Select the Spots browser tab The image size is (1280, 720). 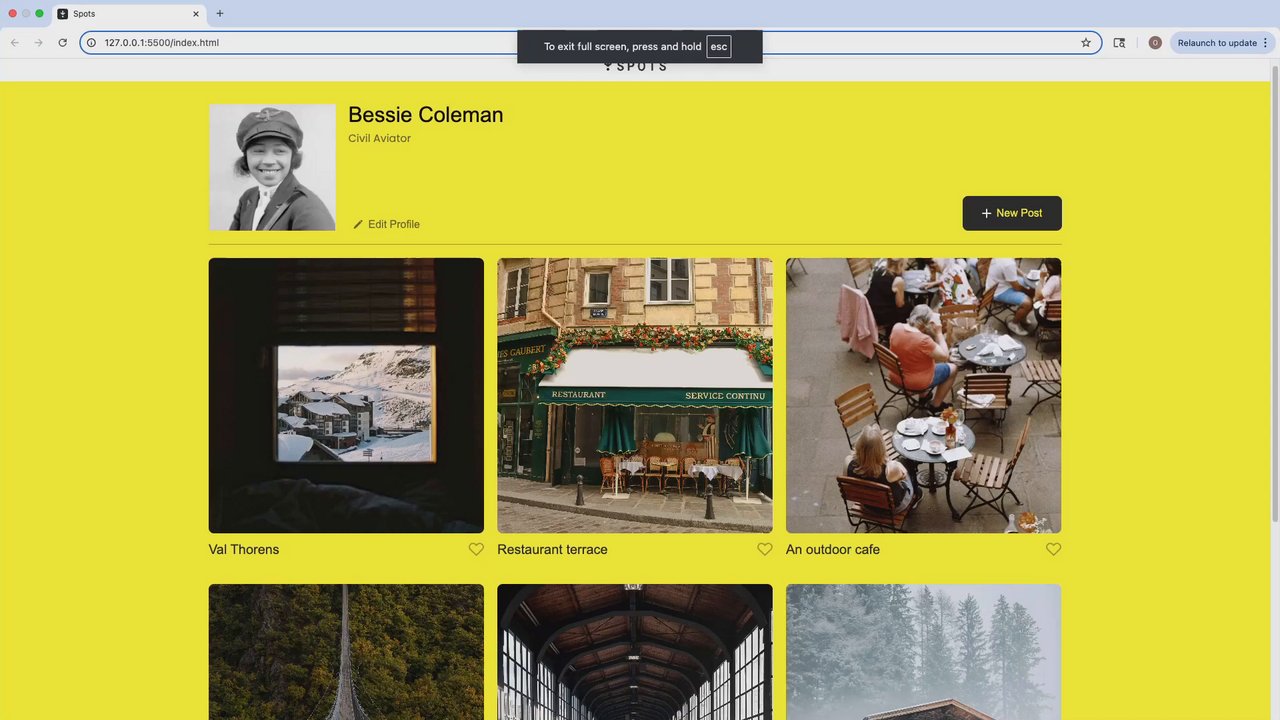(x=128, y=14)
